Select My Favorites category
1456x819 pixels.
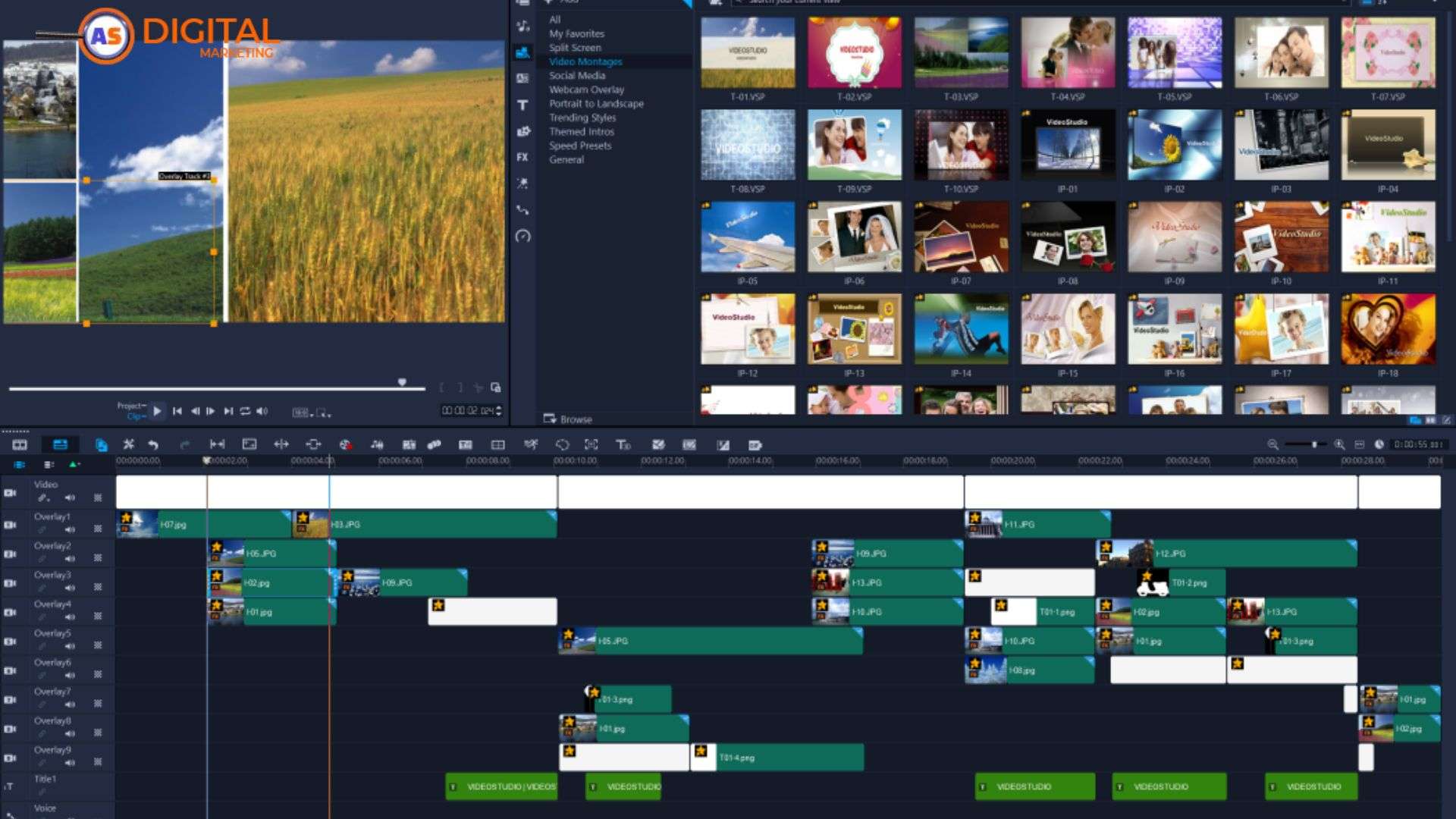(x=576, y=34)
